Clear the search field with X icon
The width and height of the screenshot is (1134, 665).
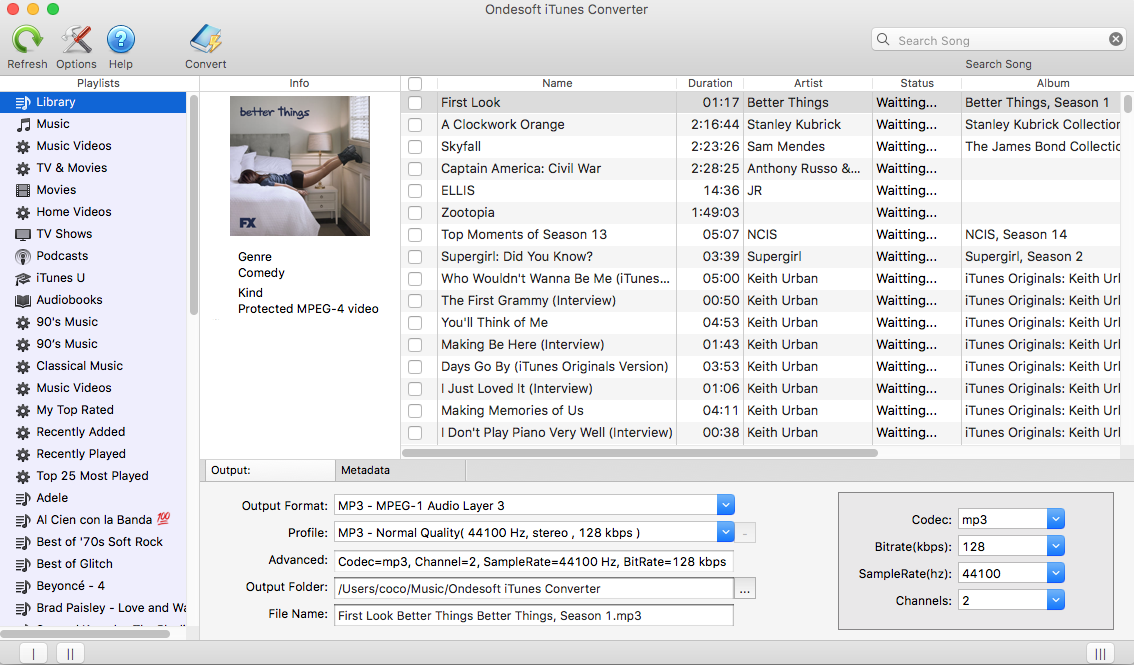pos(1116,40)
